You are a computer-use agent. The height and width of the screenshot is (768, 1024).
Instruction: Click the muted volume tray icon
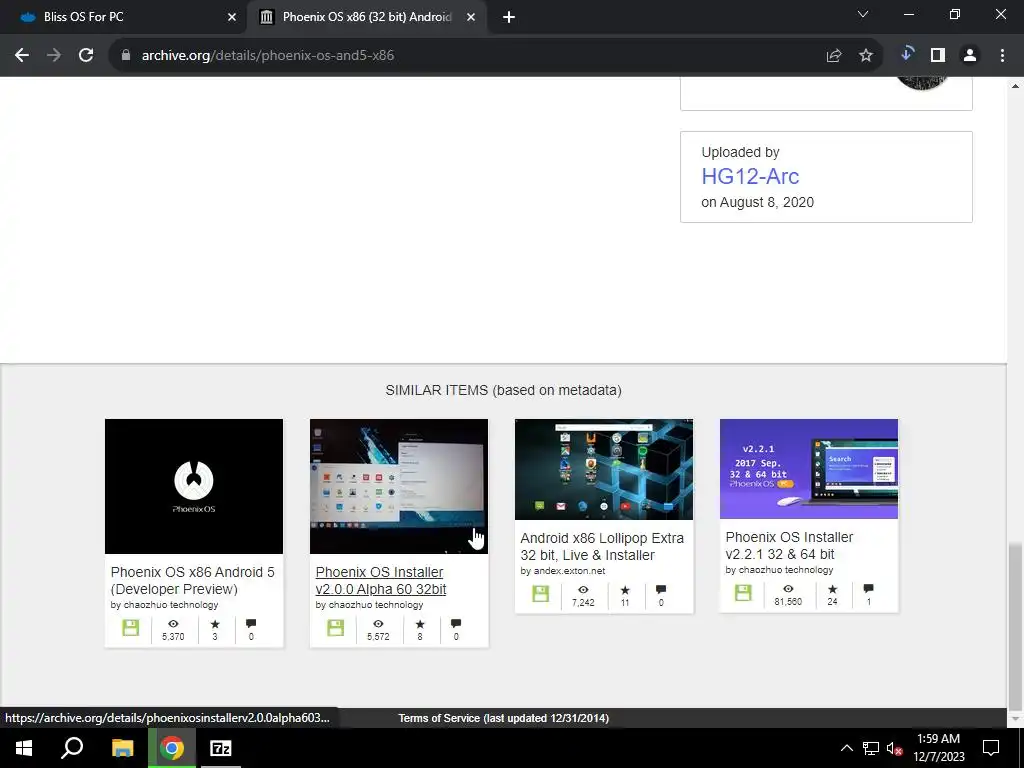(x=894, y=748)
